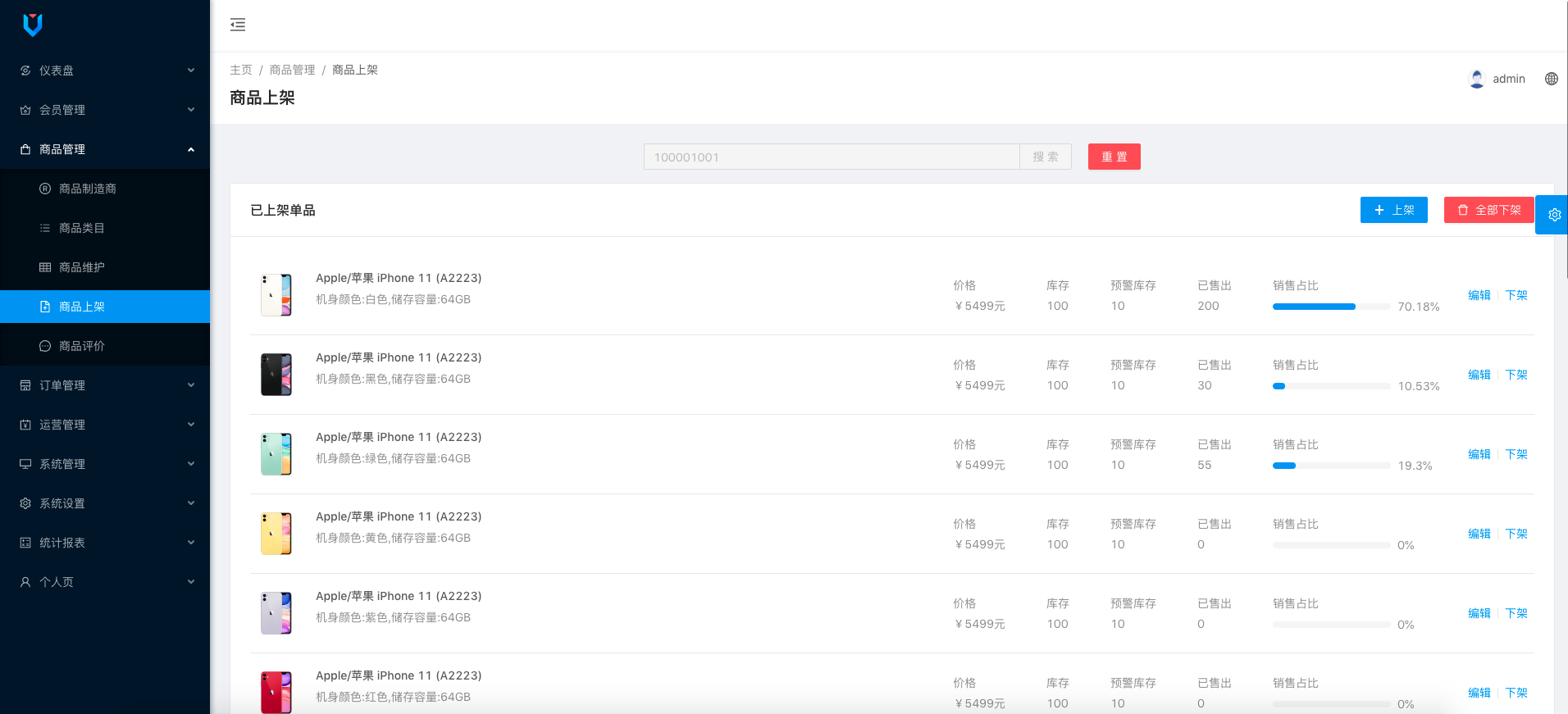
Task: Edit the black iPhone 11 item
Action: tap(1479, 375)
